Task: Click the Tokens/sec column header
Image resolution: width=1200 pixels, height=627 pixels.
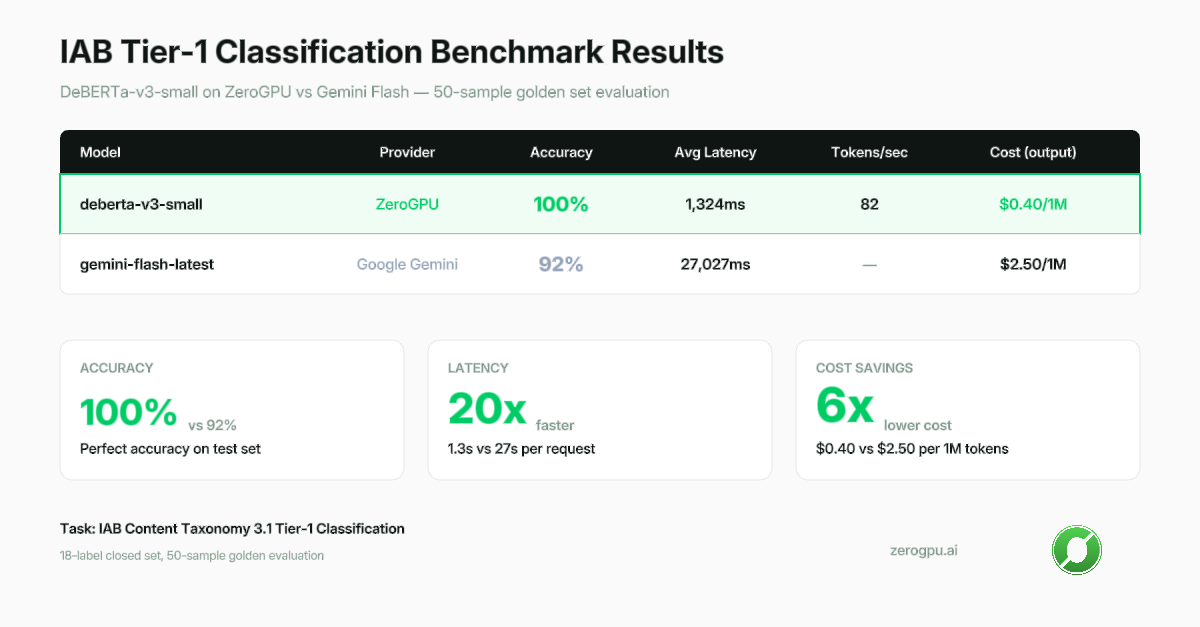Action: [x=869, y=153]
